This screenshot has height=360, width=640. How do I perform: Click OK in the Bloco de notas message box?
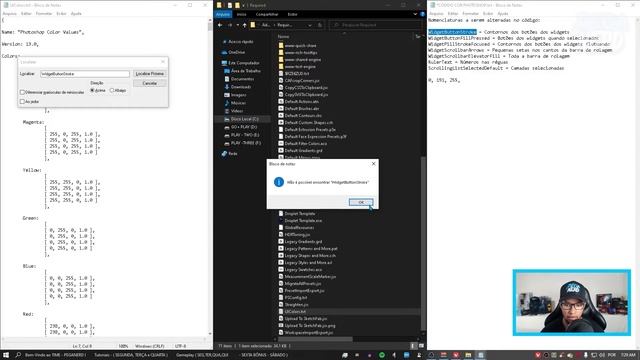pyautogui.click(x=361, y=202)
